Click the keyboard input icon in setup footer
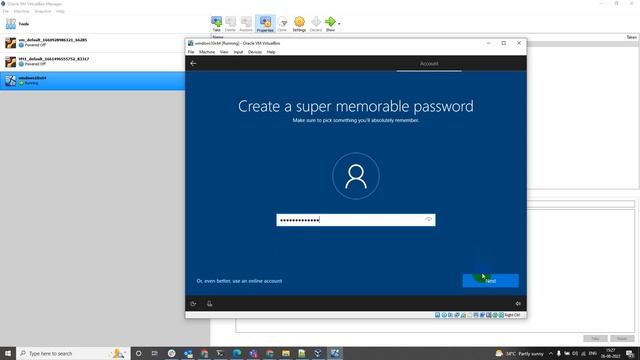Viewport: 640px width, 360px height. coord(209,303)
